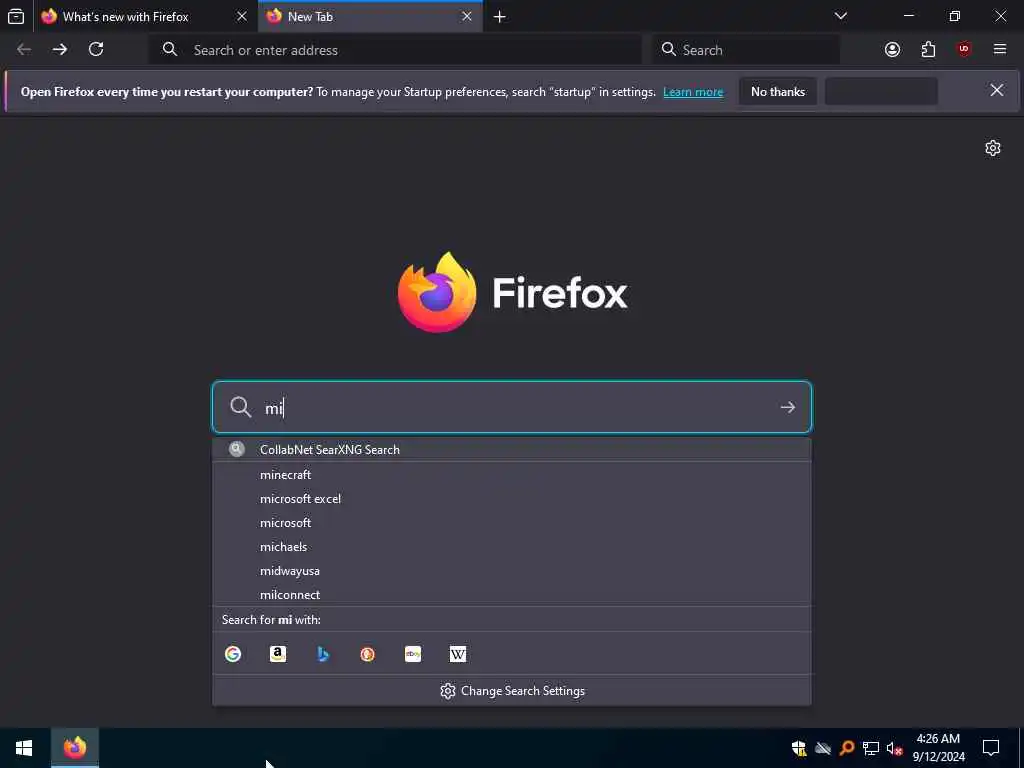Submit search with the arrow button
The height and width of the screenshot is (768, 1024).
coord(788,408)
